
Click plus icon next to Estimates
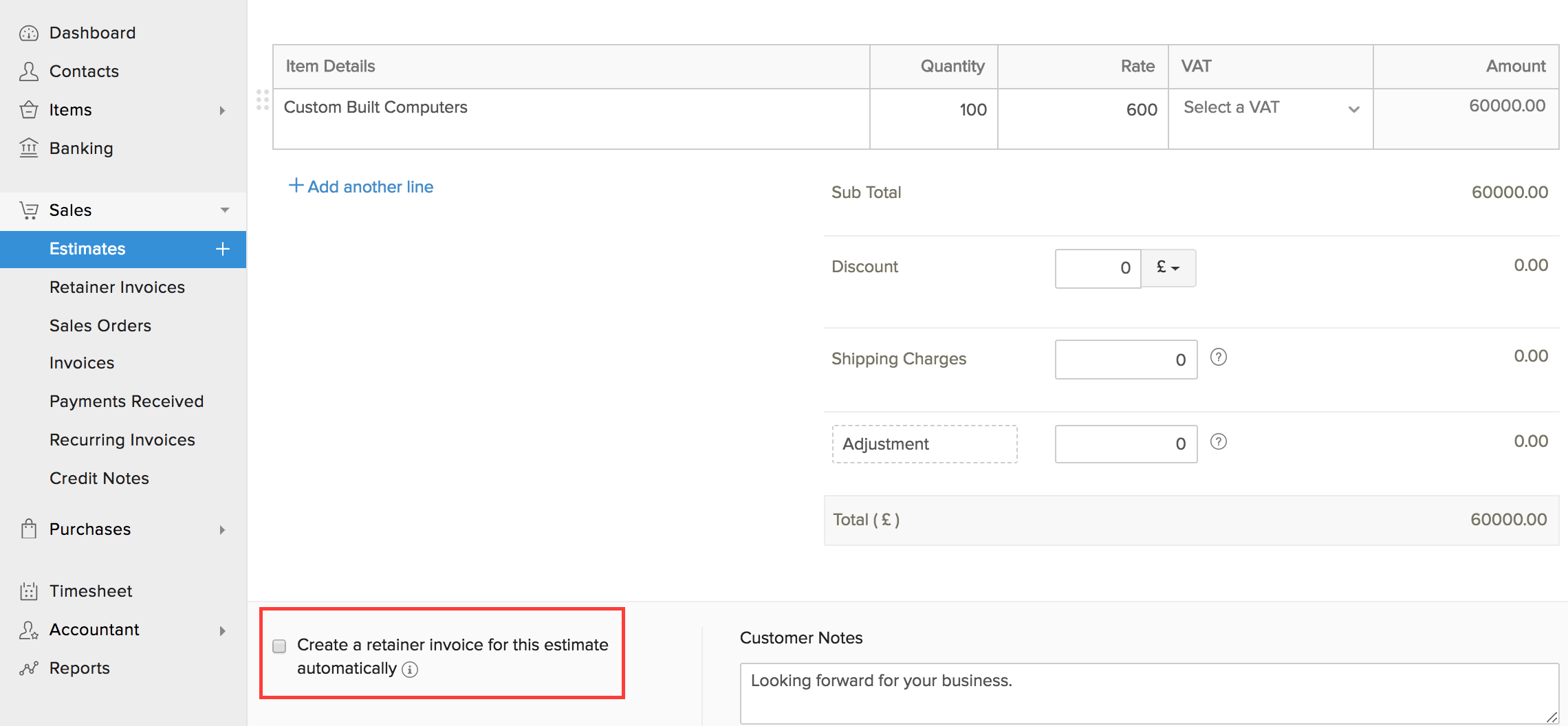(223, 249)
